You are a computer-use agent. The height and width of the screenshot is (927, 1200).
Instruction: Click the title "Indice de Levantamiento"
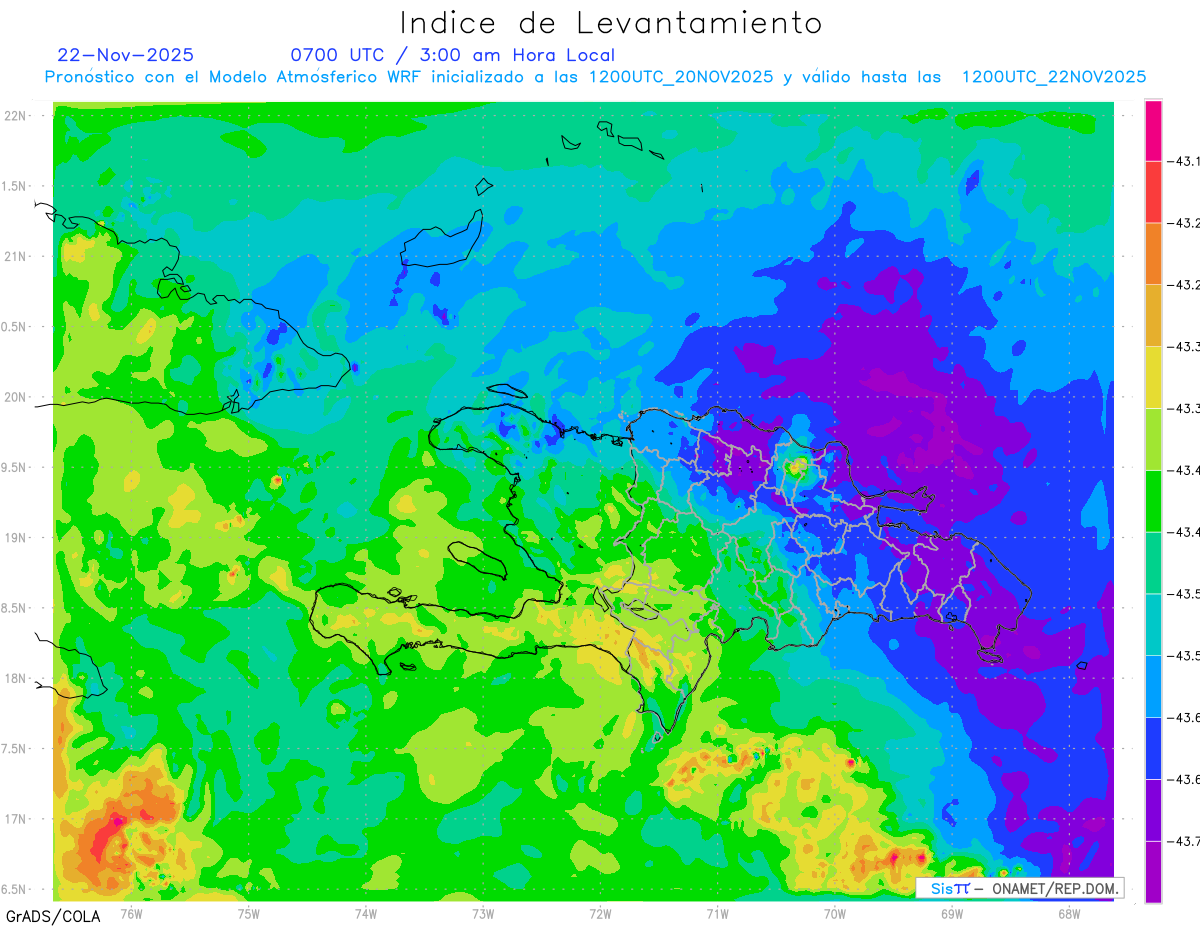[611, 23]
